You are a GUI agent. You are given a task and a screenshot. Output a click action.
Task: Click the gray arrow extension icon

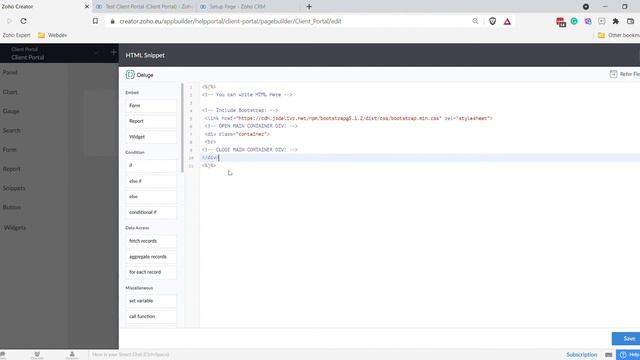[x=602, y=21]
